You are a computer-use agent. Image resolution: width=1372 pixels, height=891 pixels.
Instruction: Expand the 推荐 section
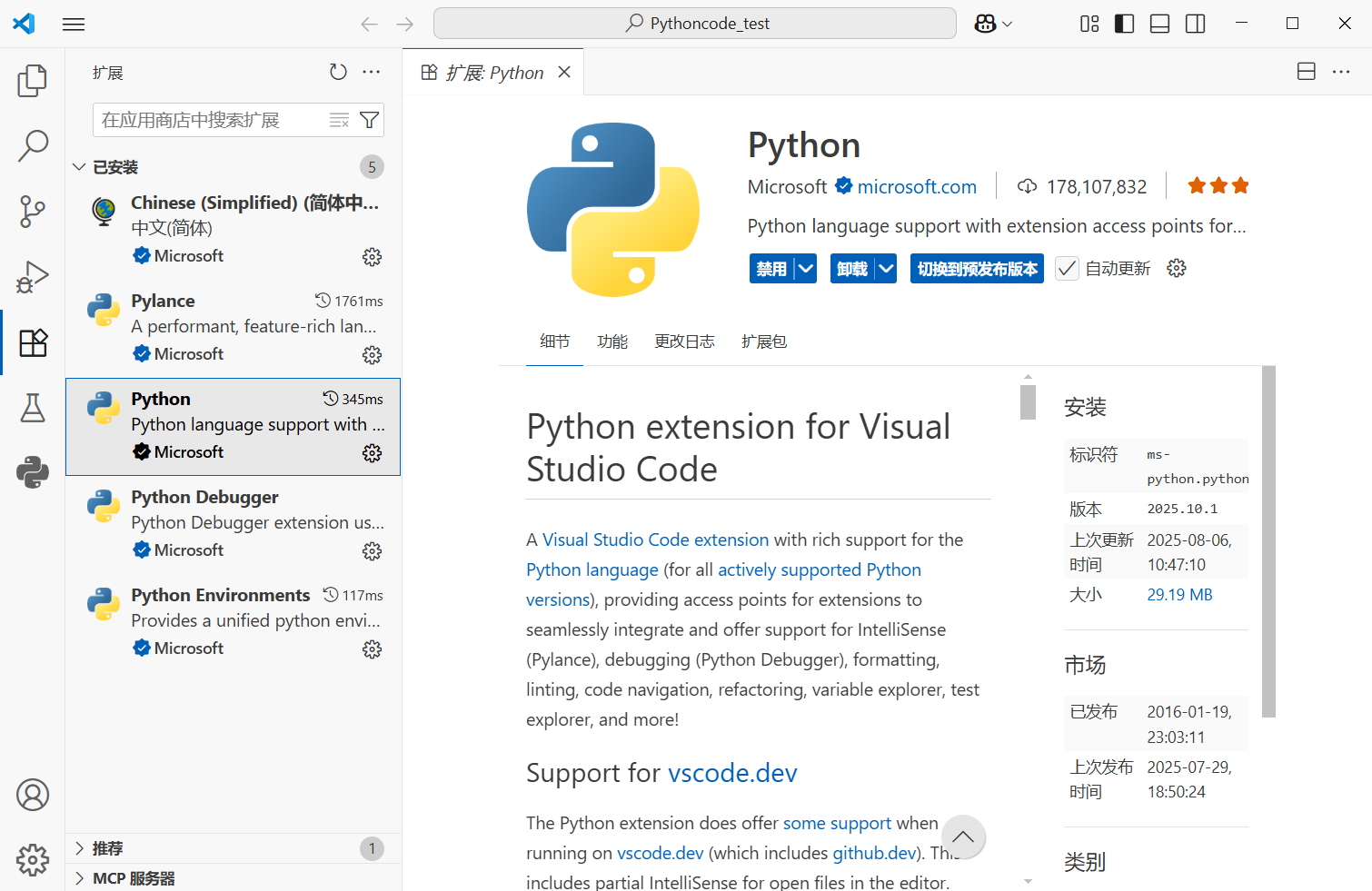(x=233, y=848)
